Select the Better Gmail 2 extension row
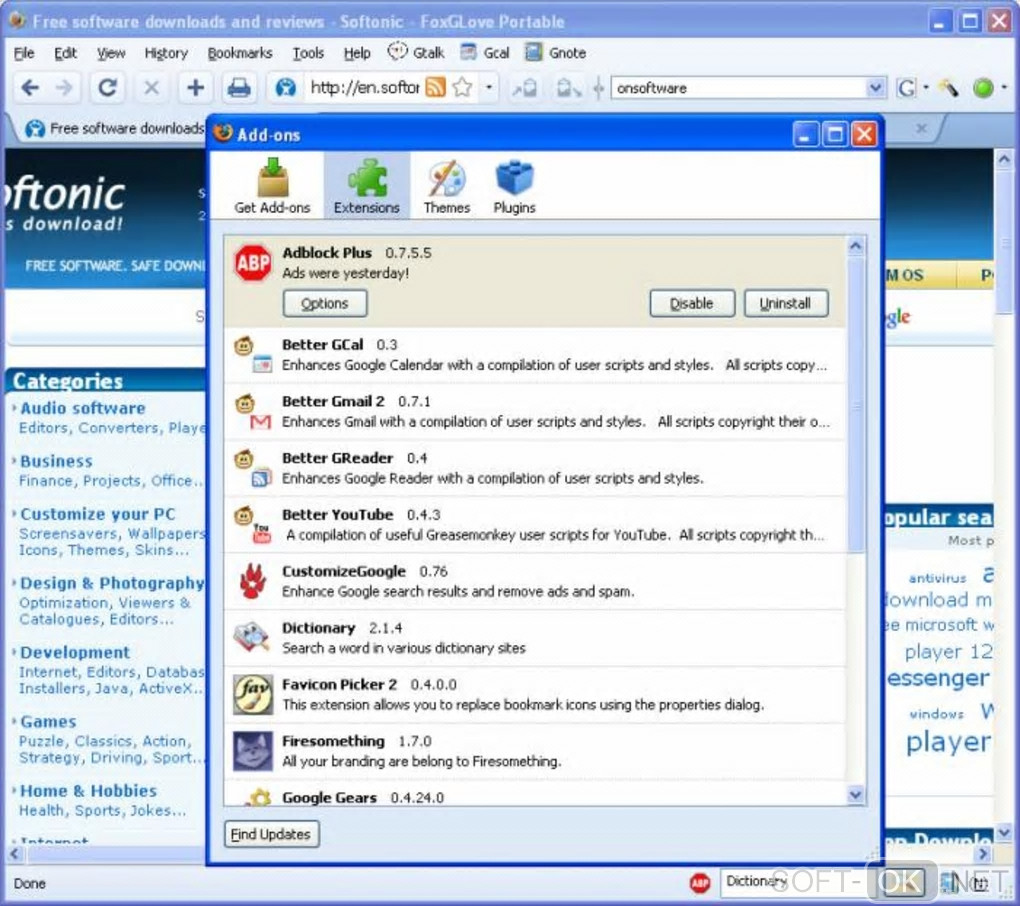 coord(535,412)
